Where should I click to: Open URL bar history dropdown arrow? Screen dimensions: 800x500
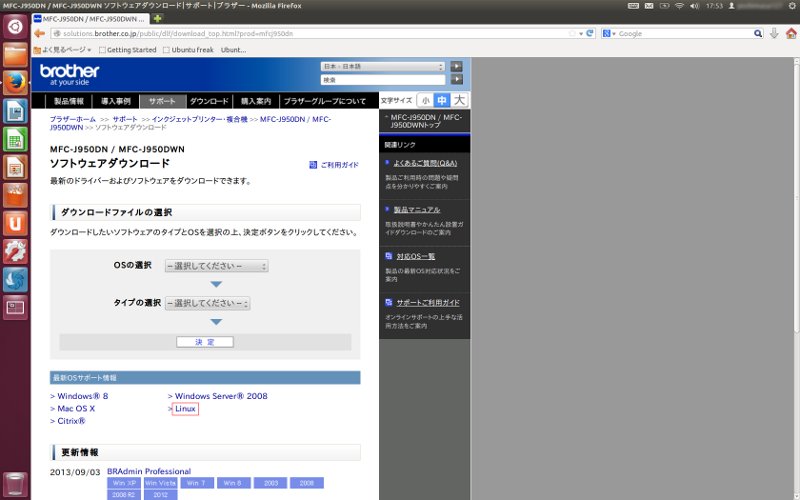tap(581, 34)
